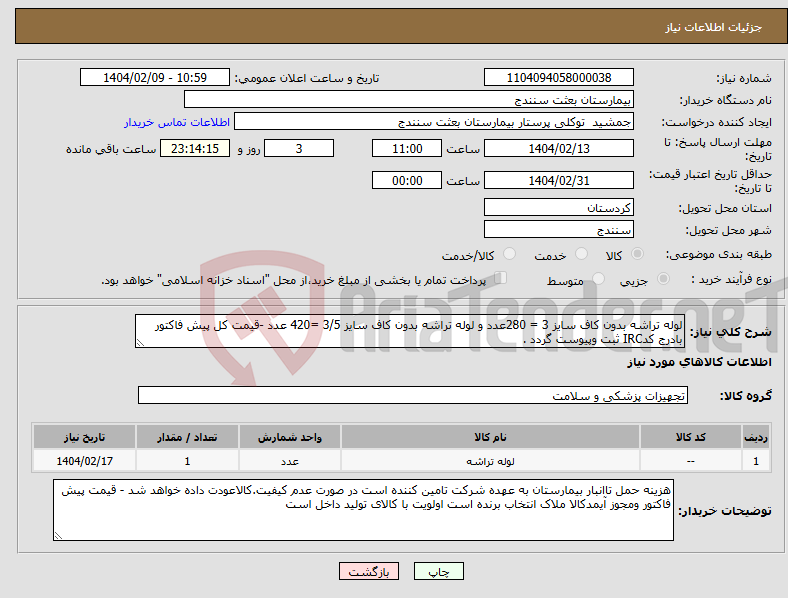Viewport: 788px width, 598px height.
Task: Toggle the اسناد خزانه اسلامی payment checkbox
Action: coord(501,278)
